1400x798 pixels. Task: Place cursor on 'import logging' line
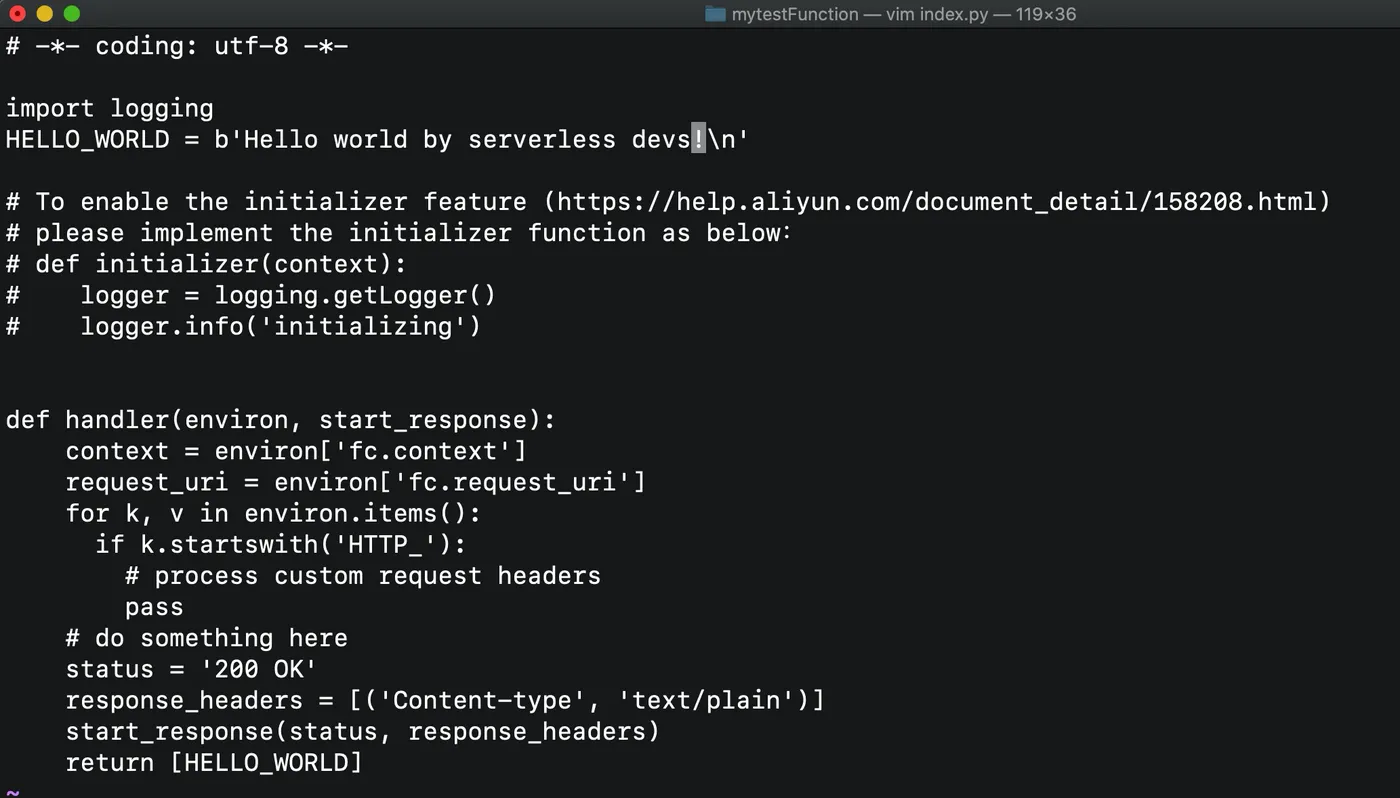pos(110,108)
